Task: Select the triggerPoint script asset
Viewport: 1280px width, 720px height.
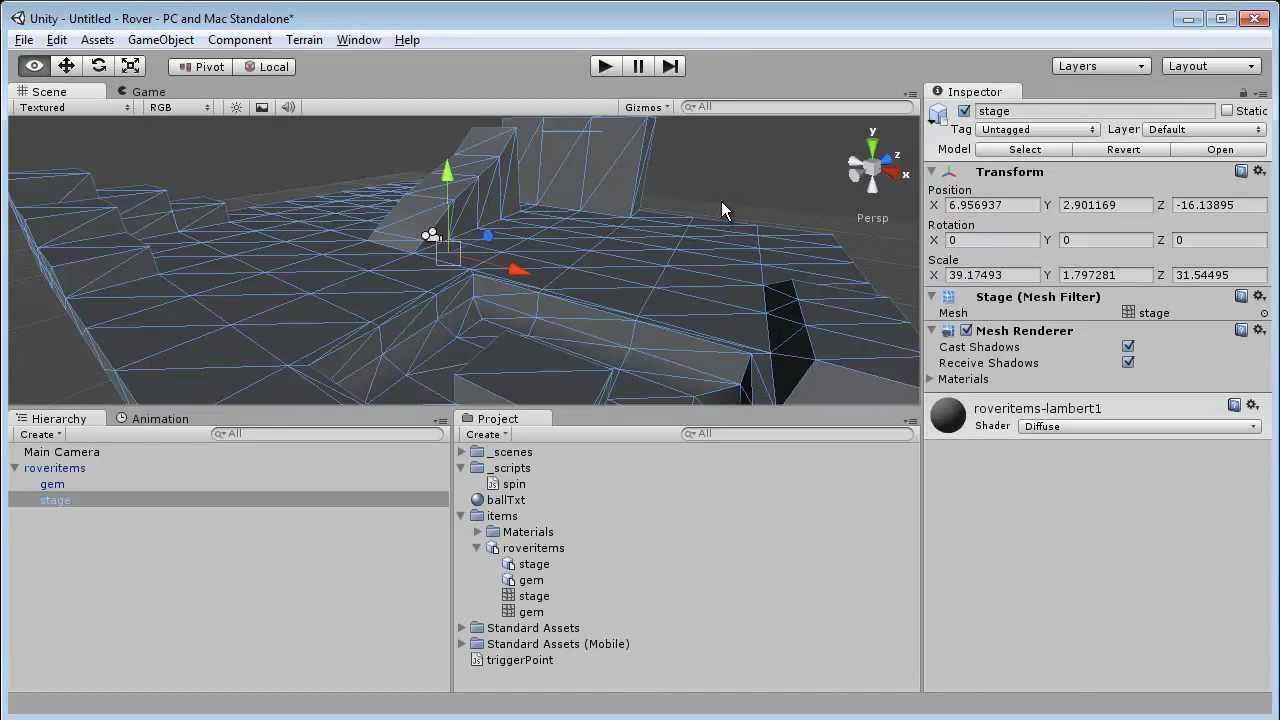Action: click(519, 660)
